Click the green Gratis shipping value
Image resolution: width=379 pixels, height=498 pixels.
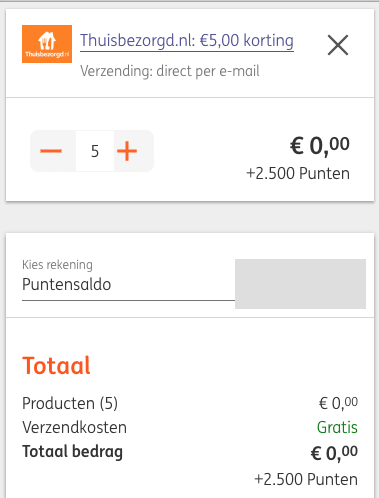pyautogui.click(x=337, y=427)
